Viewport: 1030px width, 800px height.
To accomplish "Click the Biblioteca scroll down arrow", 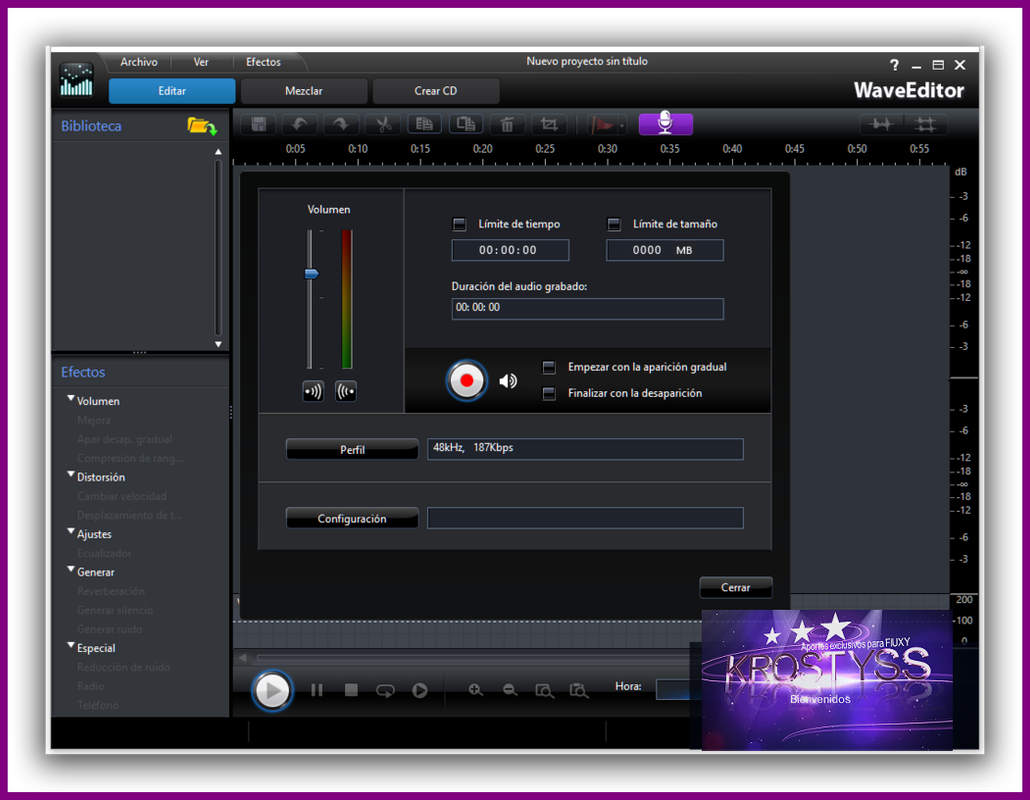I will click(218, 344).
